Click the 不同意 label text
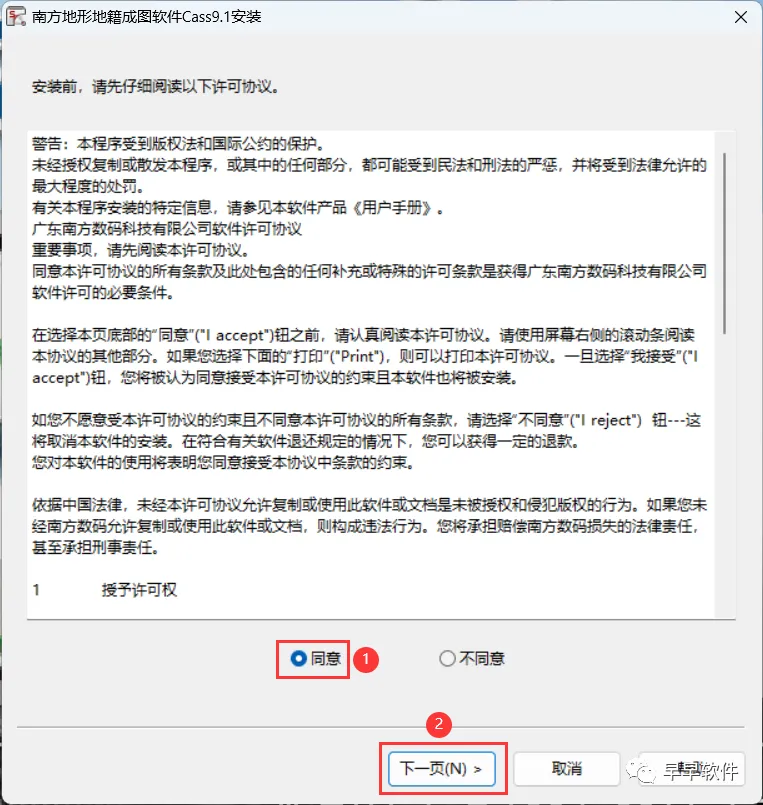Screen dimensions: 763x805 click(482, 658)
